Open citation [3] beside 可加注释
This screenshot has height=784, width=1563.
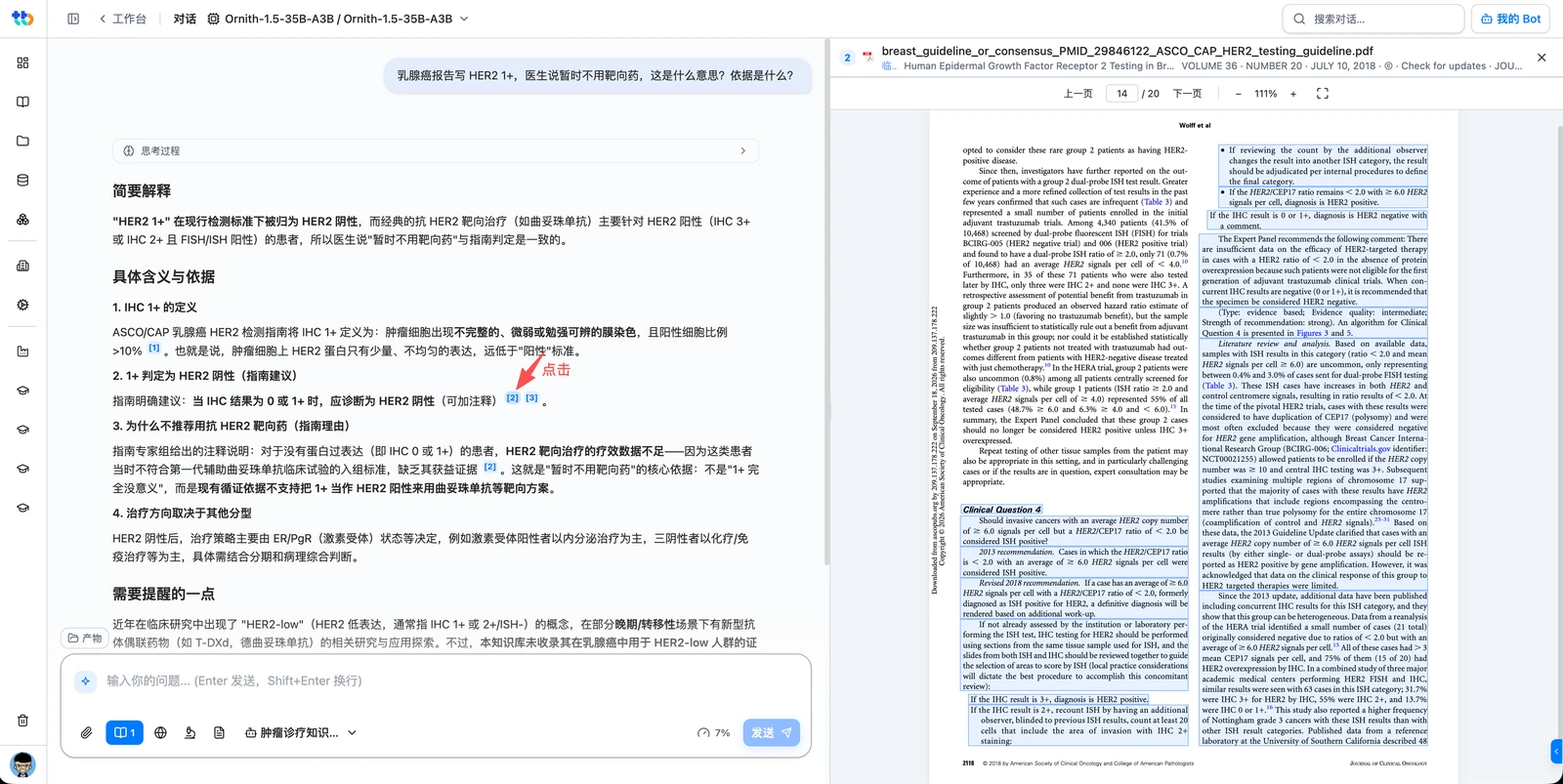(531, 398)
